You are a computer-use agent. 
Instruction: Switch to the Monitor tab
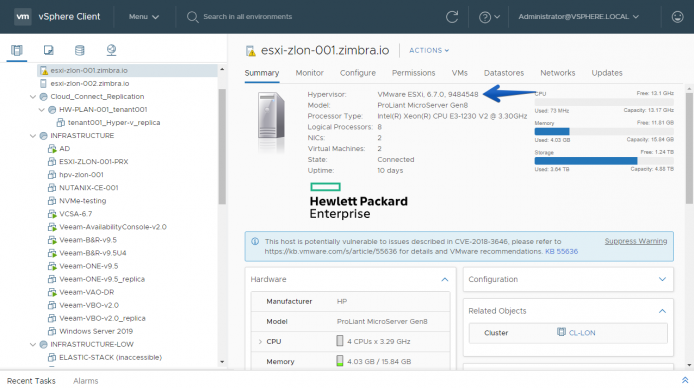click(309, 73)
